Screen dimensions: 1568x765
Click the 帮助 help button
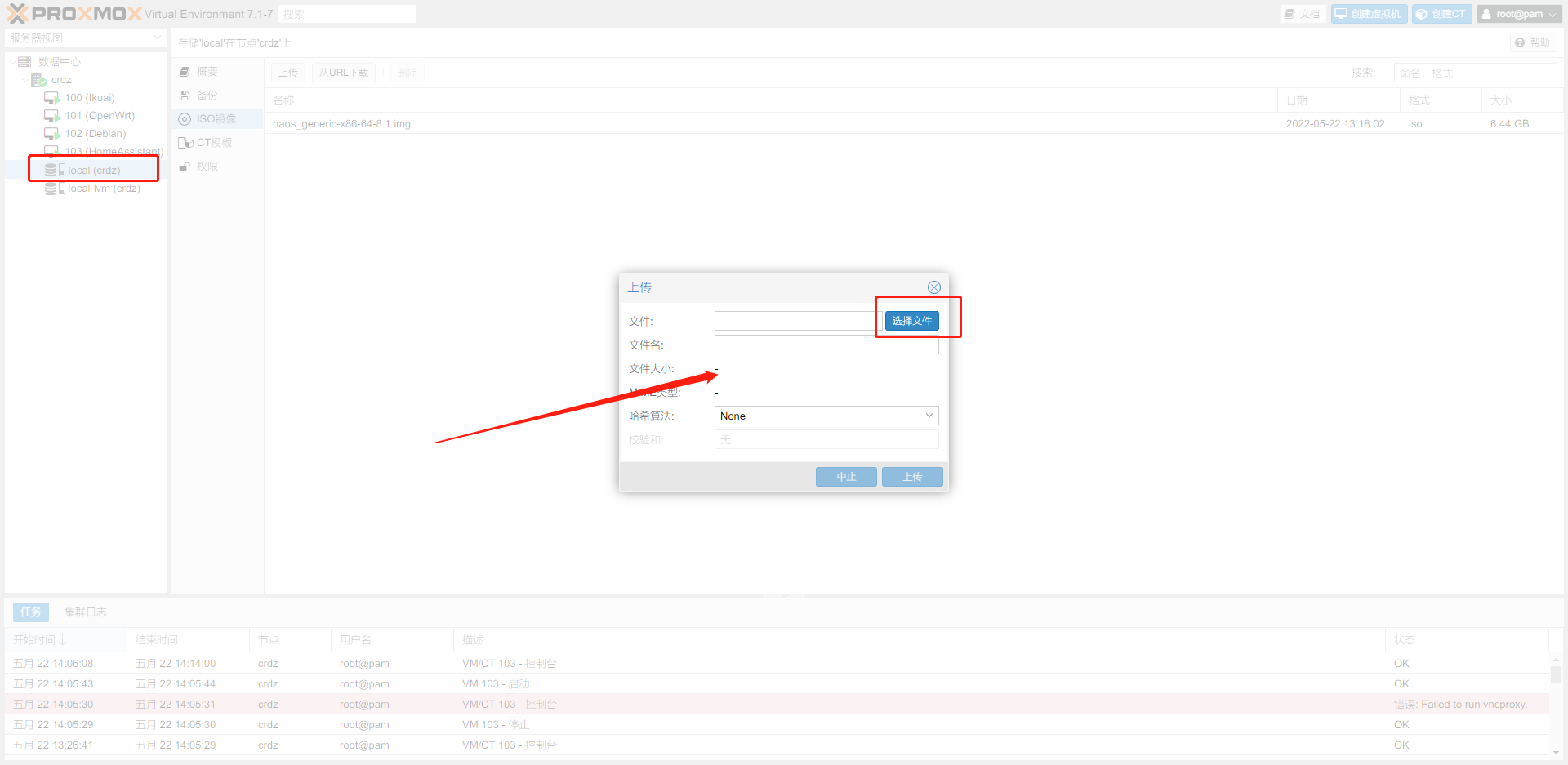click(1532, 42)
